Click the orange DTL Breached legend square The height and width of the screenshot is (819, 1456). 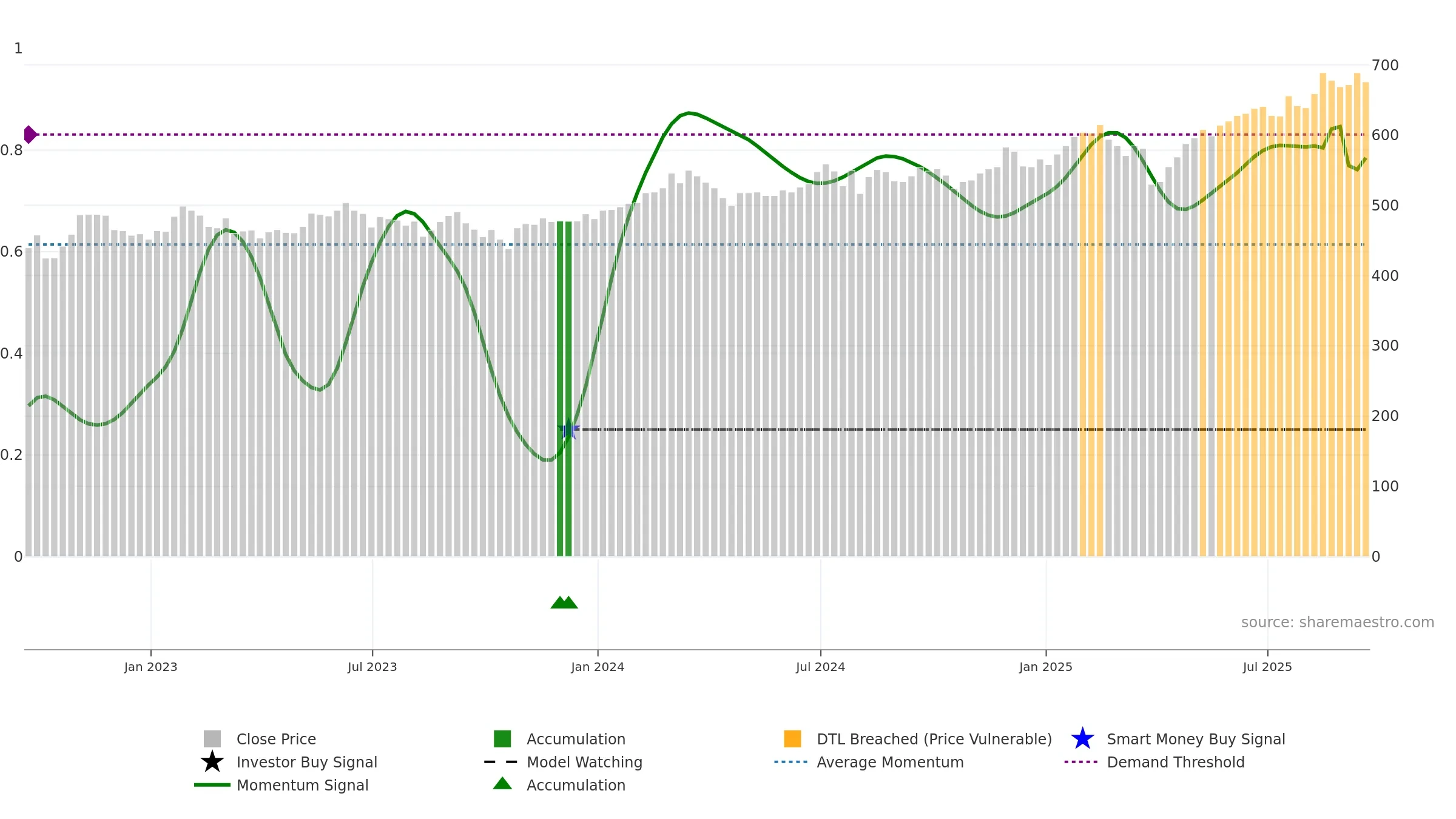pyautogui.click(x=792, y=739)
